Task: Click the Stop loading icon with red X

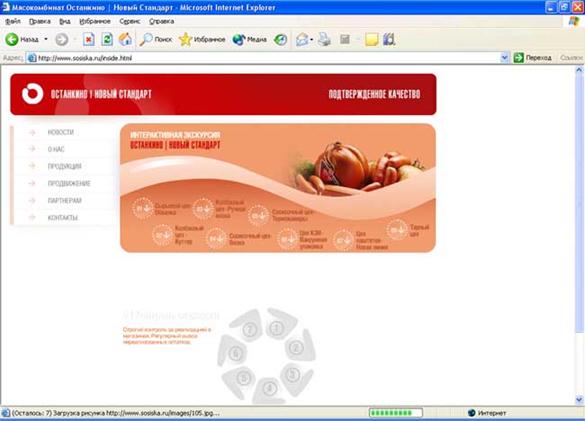Action: (88, 39)
